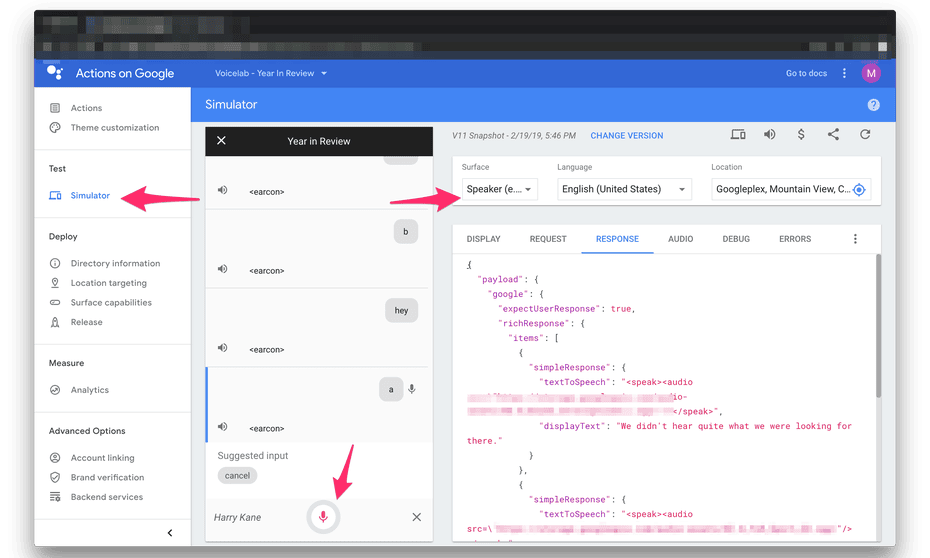Close the Year in Review conversation

pyautogui.click(x=221, y=141)
